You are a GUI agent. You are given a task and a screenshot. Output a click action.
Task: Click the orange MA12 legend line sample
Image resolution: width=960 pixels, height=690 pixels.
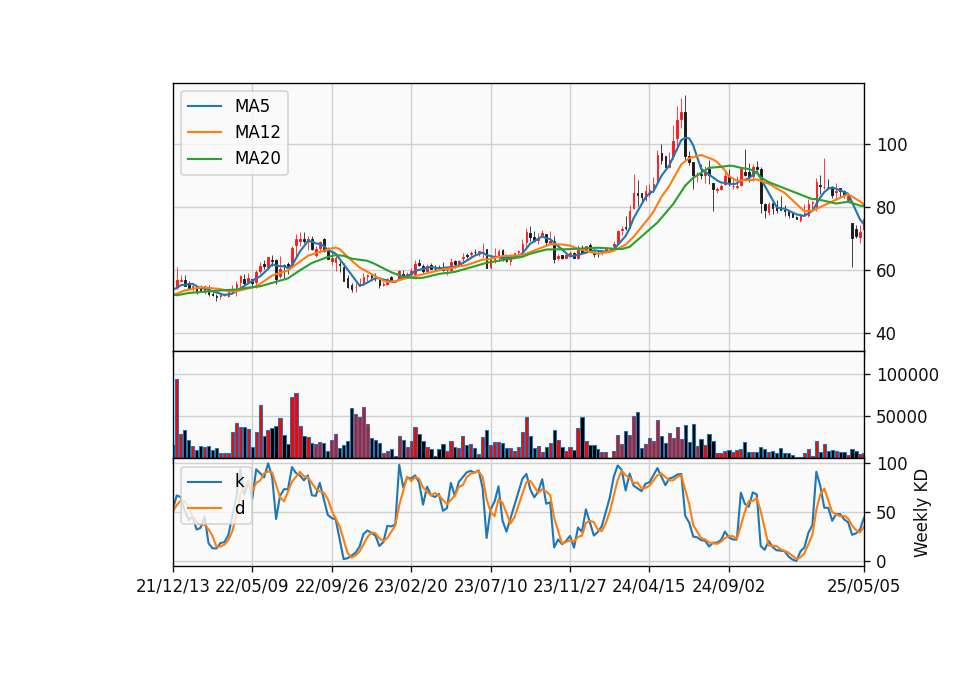click(204, 132)
